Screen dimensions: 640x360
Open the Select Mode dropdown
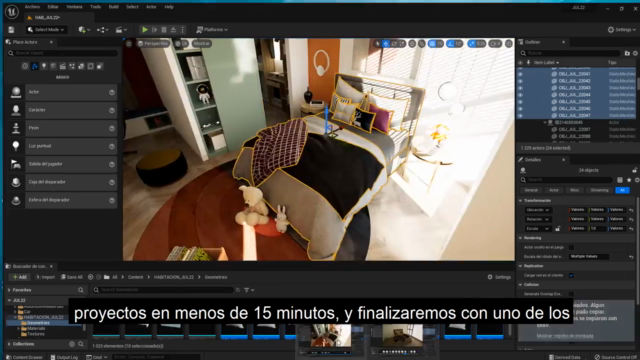[46, 30]
